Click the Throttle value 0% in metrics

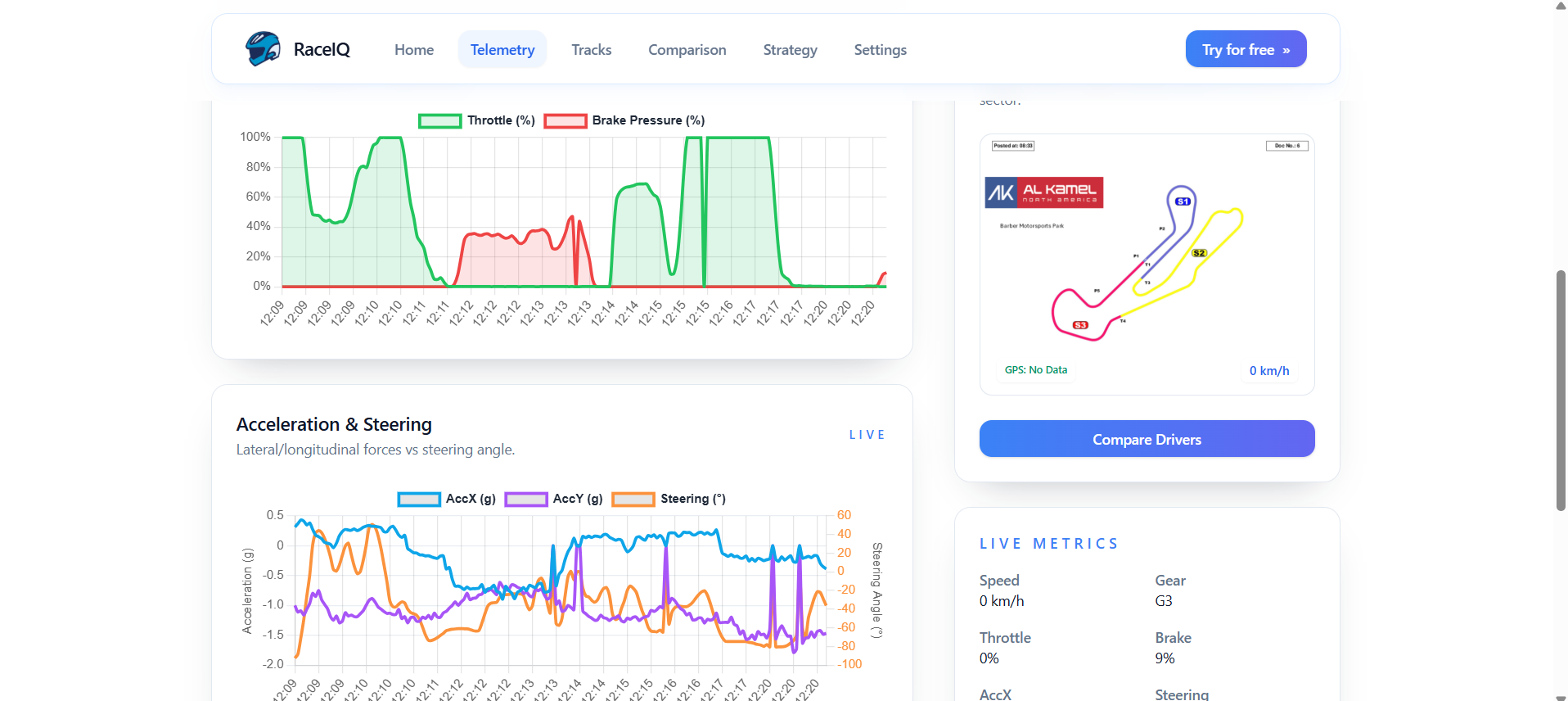coord(989,658)
